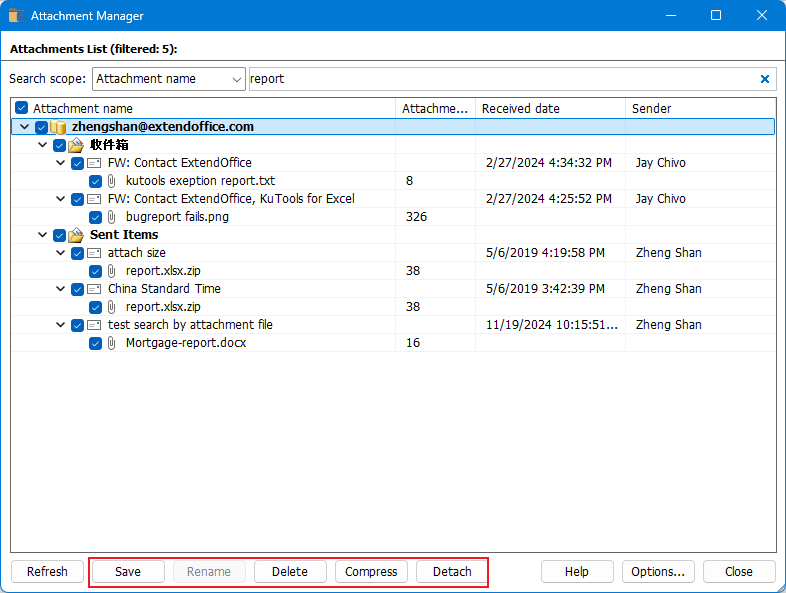Click the paperclip icon beside kutools exeption report.txt
786x593 pixels.
click(x=112, y=181)
